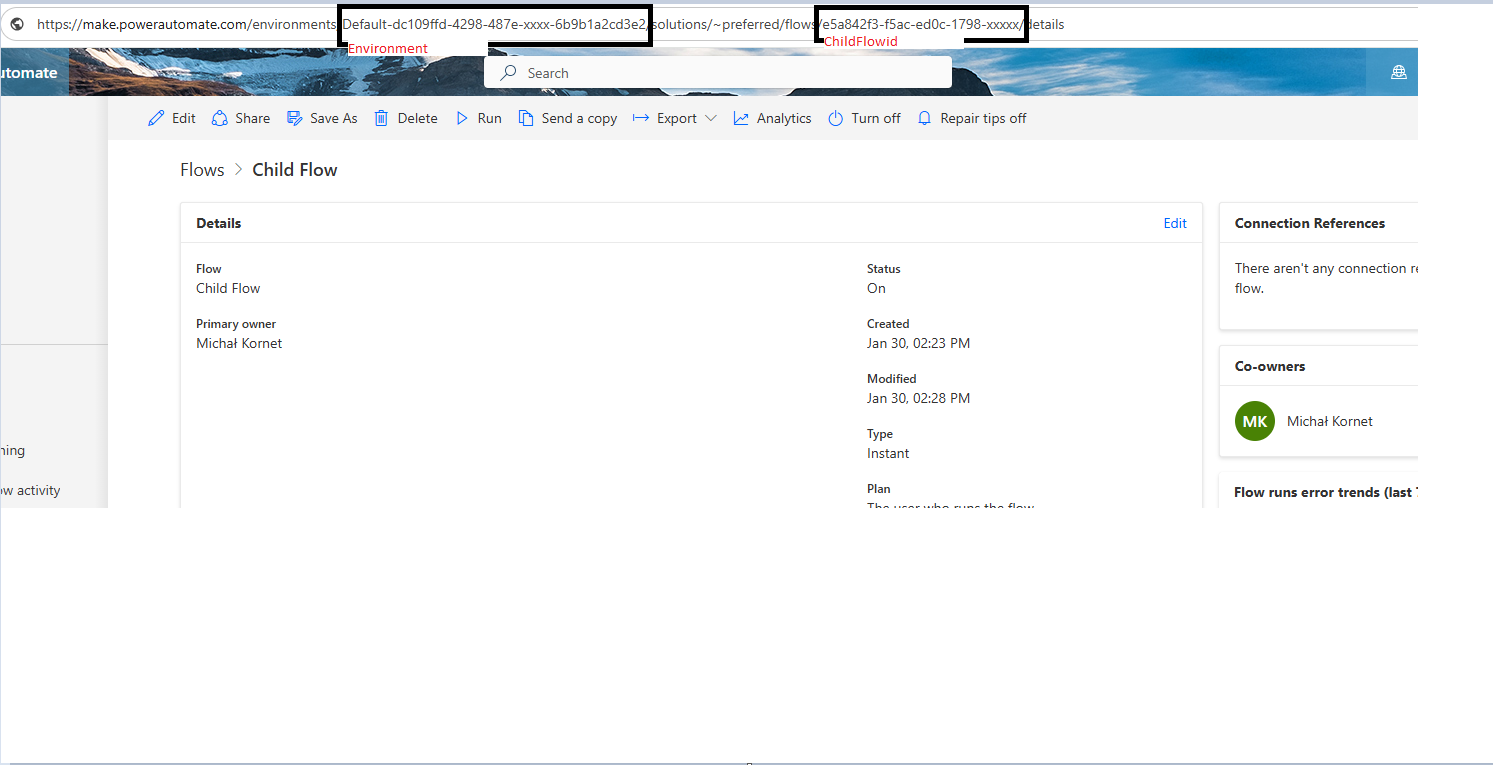Open the Edit link in Details card
The image size is (1493, 765).
[x=1175, y=223]
